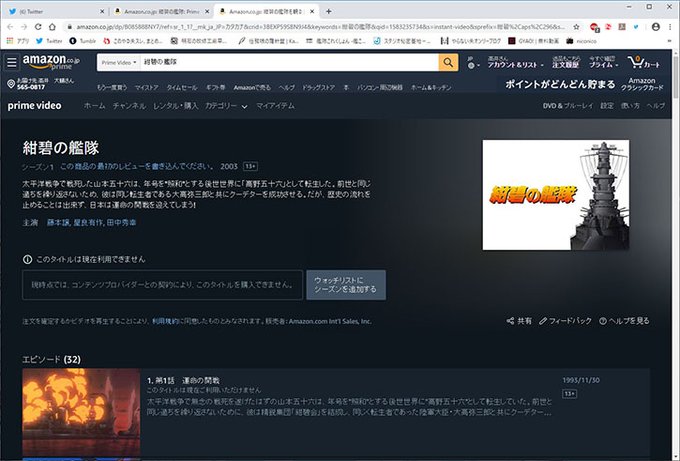Screen dimensions: 680x461
Task: Open the 使い方 link
Action: pyautogui.click(x=630, y=106)
